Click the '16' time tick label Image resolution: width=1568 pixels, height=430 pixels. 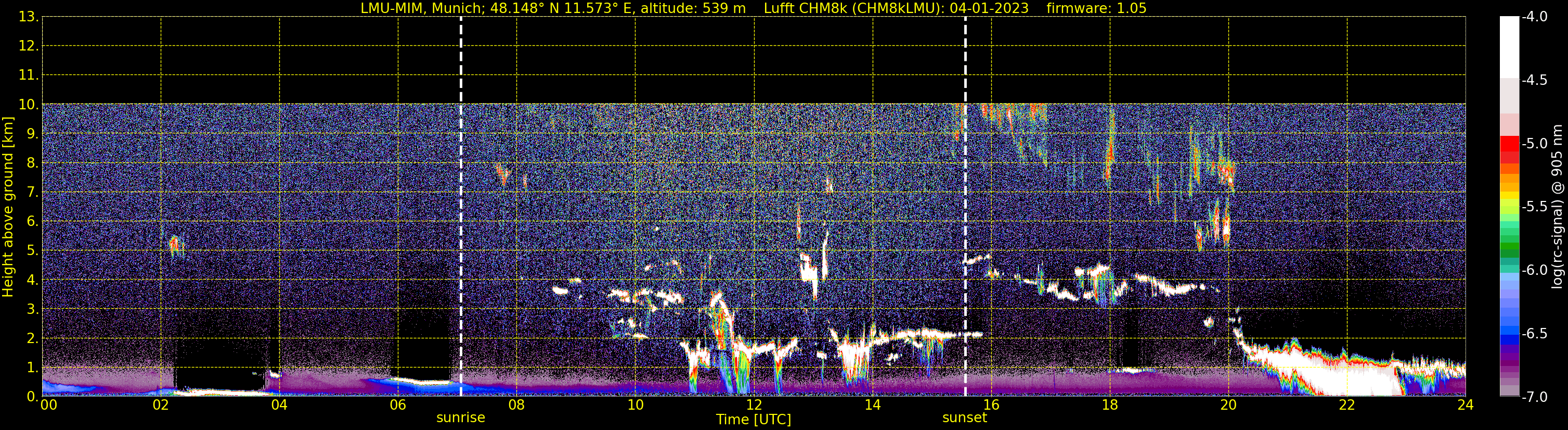pyautogui.click(x=992, y=405)
